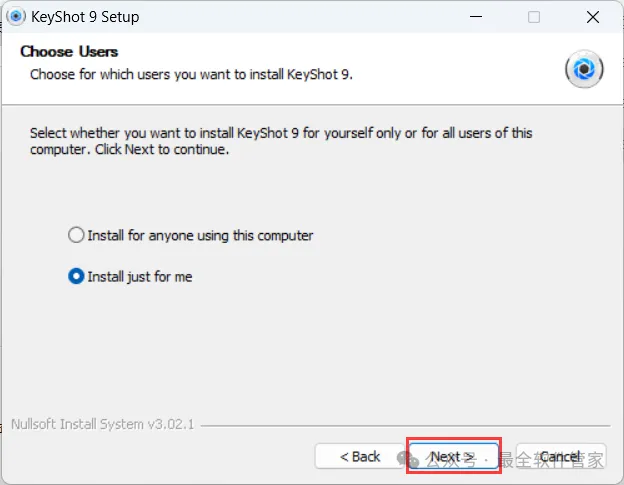This screenshot has width=624, height=485.
Task: Continue installation with the Next button
Action: pyautogui.click(x=453, y=456)
